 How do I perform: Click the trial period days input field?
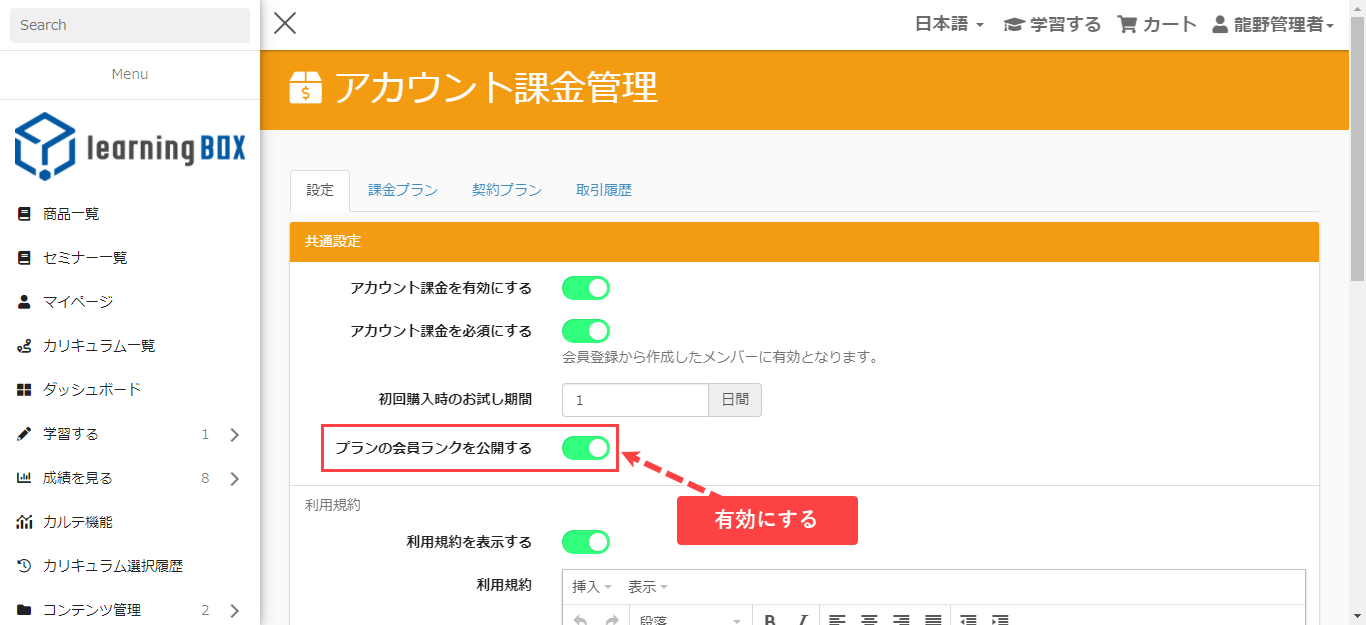click(x=635, y=400)
